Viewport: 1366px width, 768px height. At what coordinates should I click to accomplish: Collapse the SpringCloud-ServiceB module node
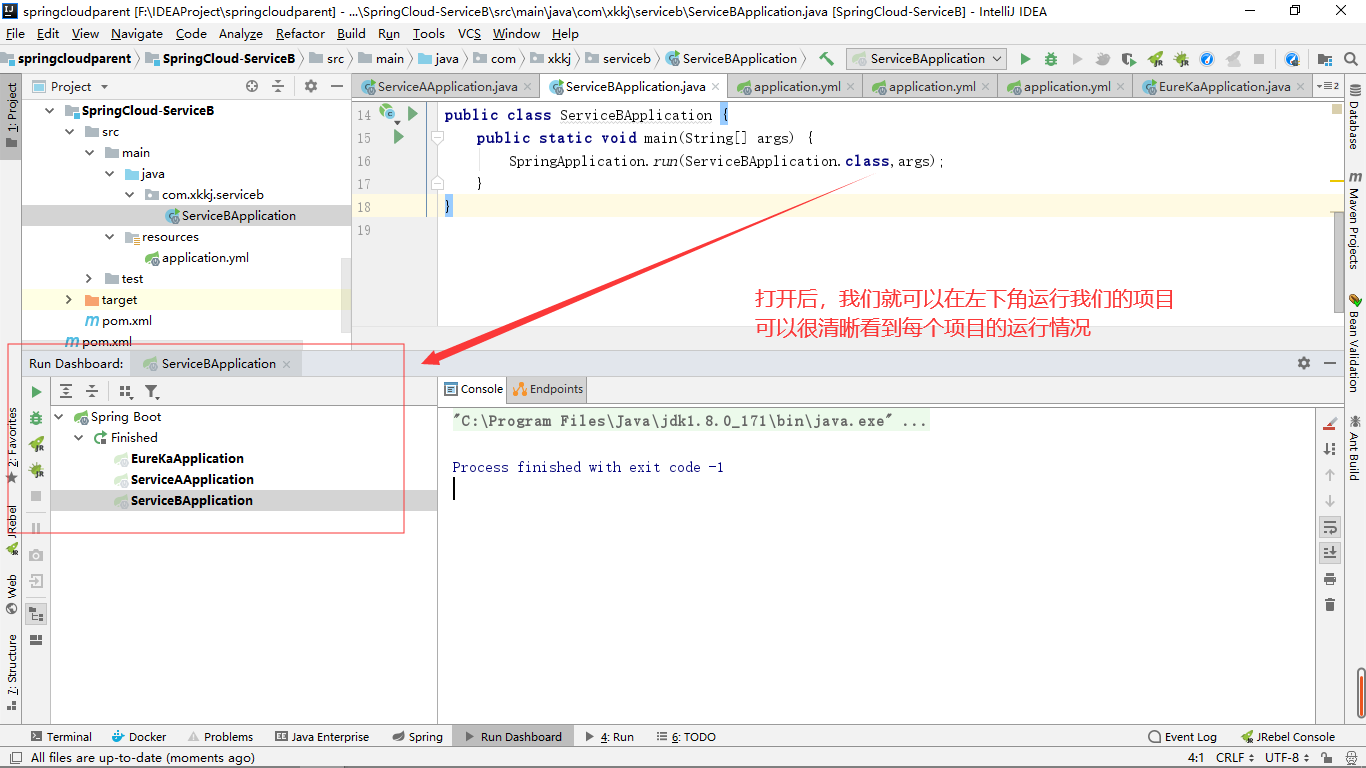[50, 111]
